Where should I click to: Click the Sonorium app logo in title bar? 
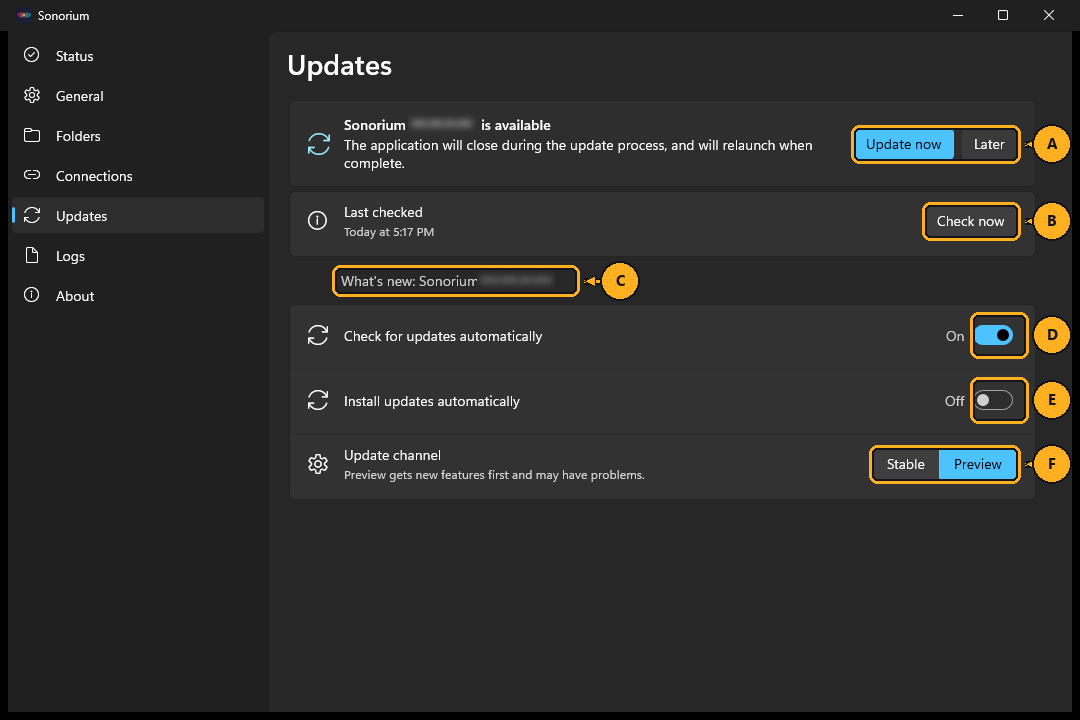click(x=24, y=15)
